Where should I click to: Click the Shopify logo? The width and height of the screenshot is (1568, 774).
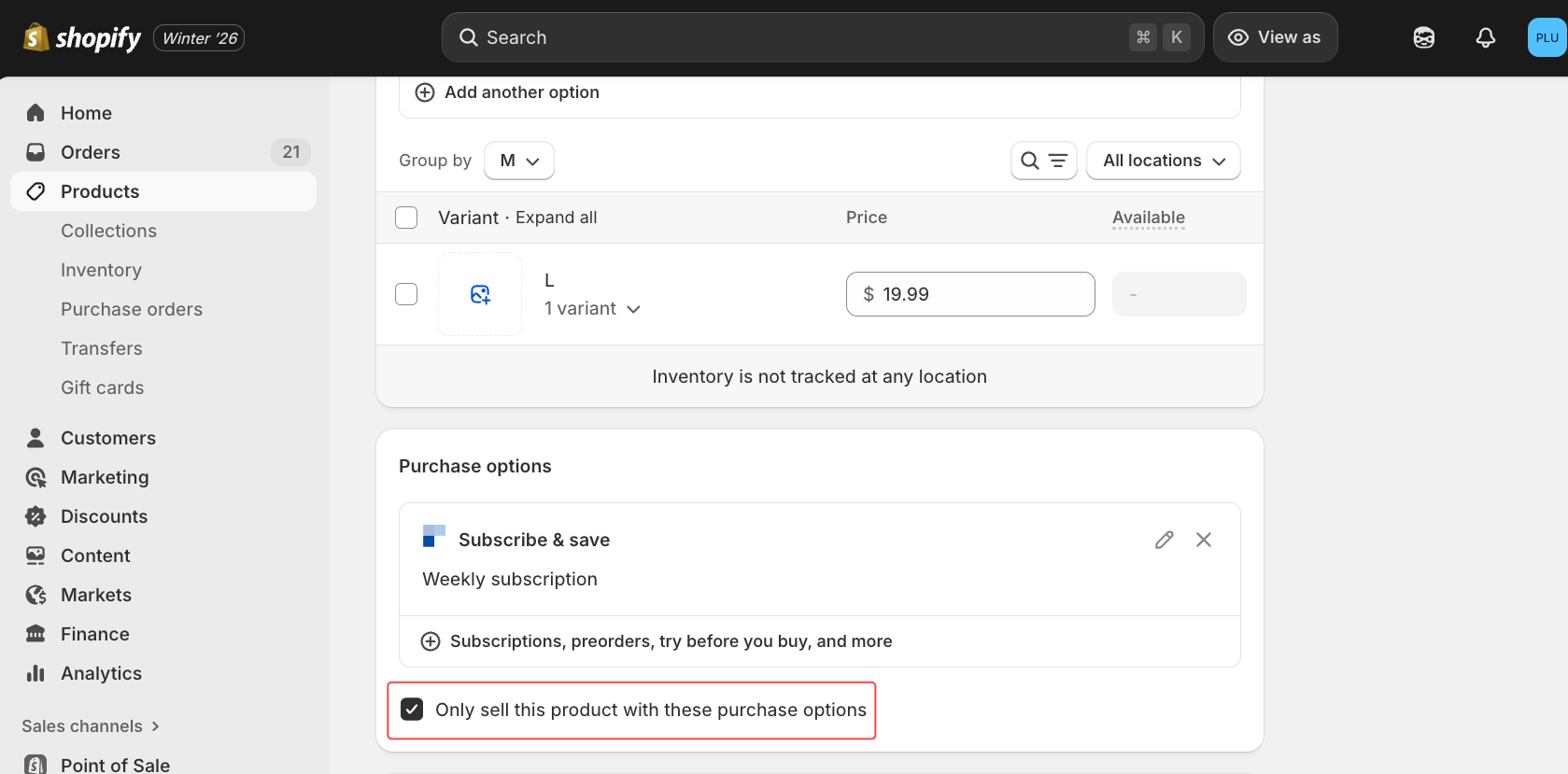coord(82,37)
